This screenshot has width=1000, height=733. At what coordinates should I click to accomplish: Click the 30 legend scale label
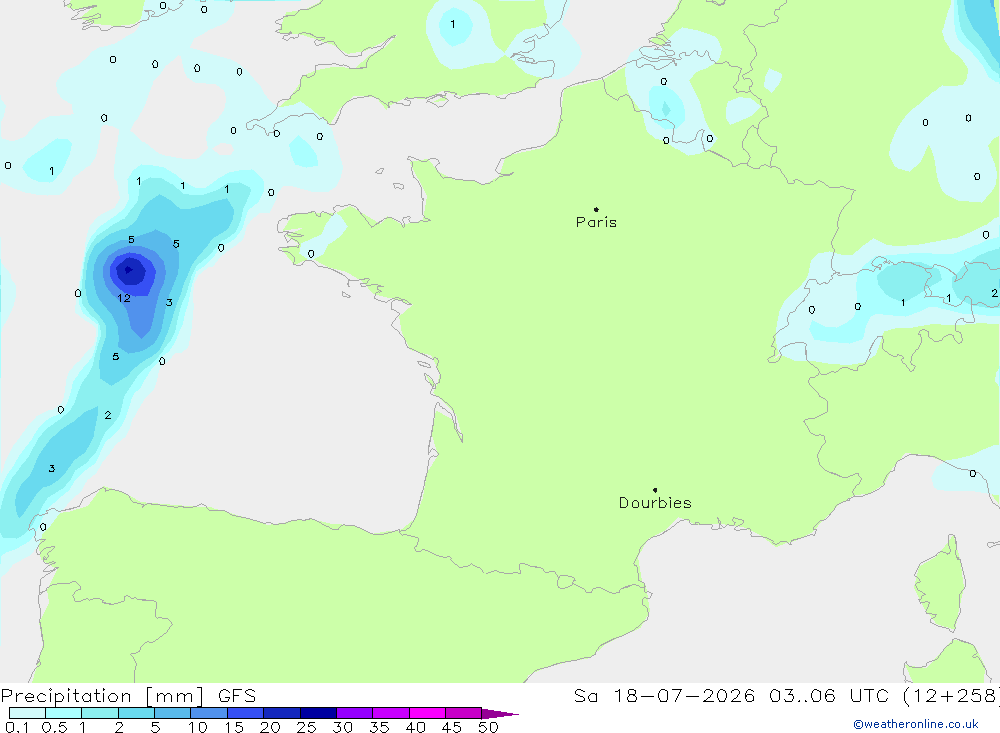click(x=342, y=727)
